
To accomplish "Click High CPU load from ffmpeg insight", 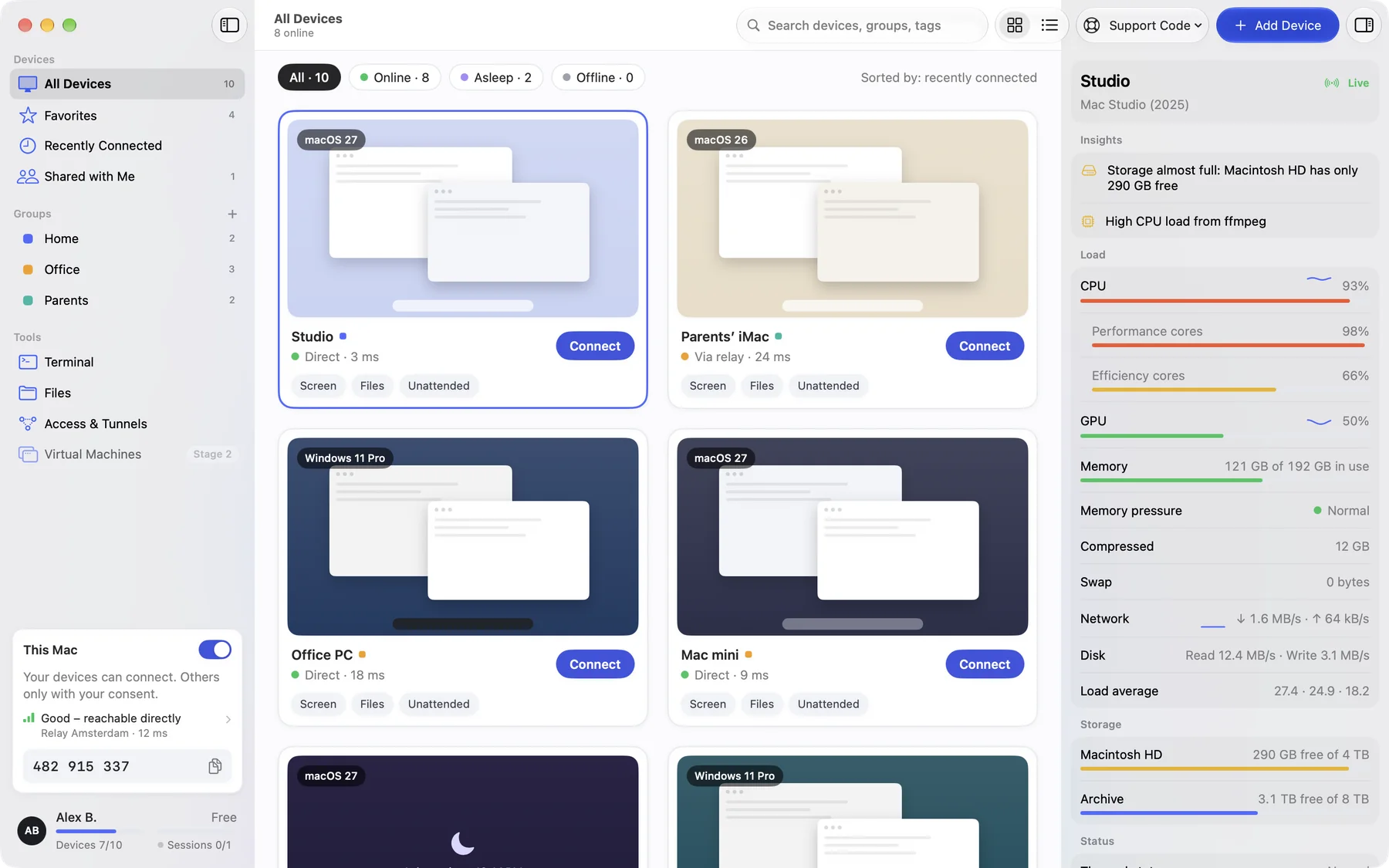I will tap(1225, 221).
